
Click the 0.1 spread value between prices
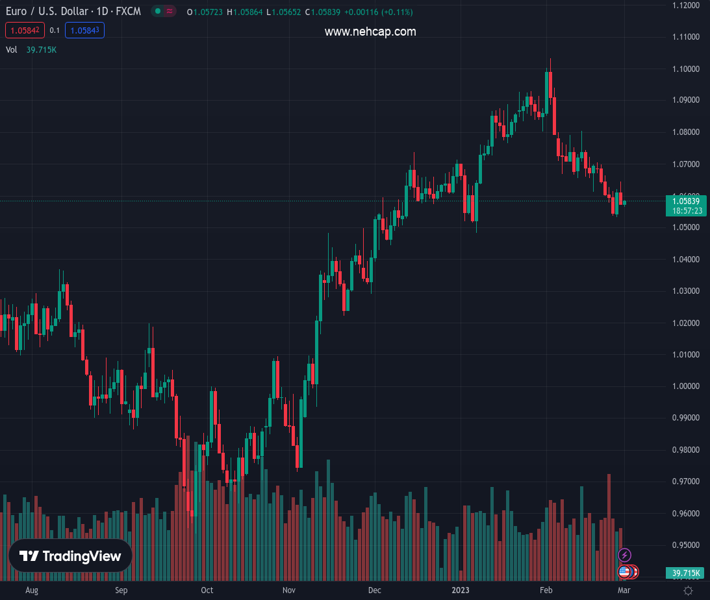[55, 31]
